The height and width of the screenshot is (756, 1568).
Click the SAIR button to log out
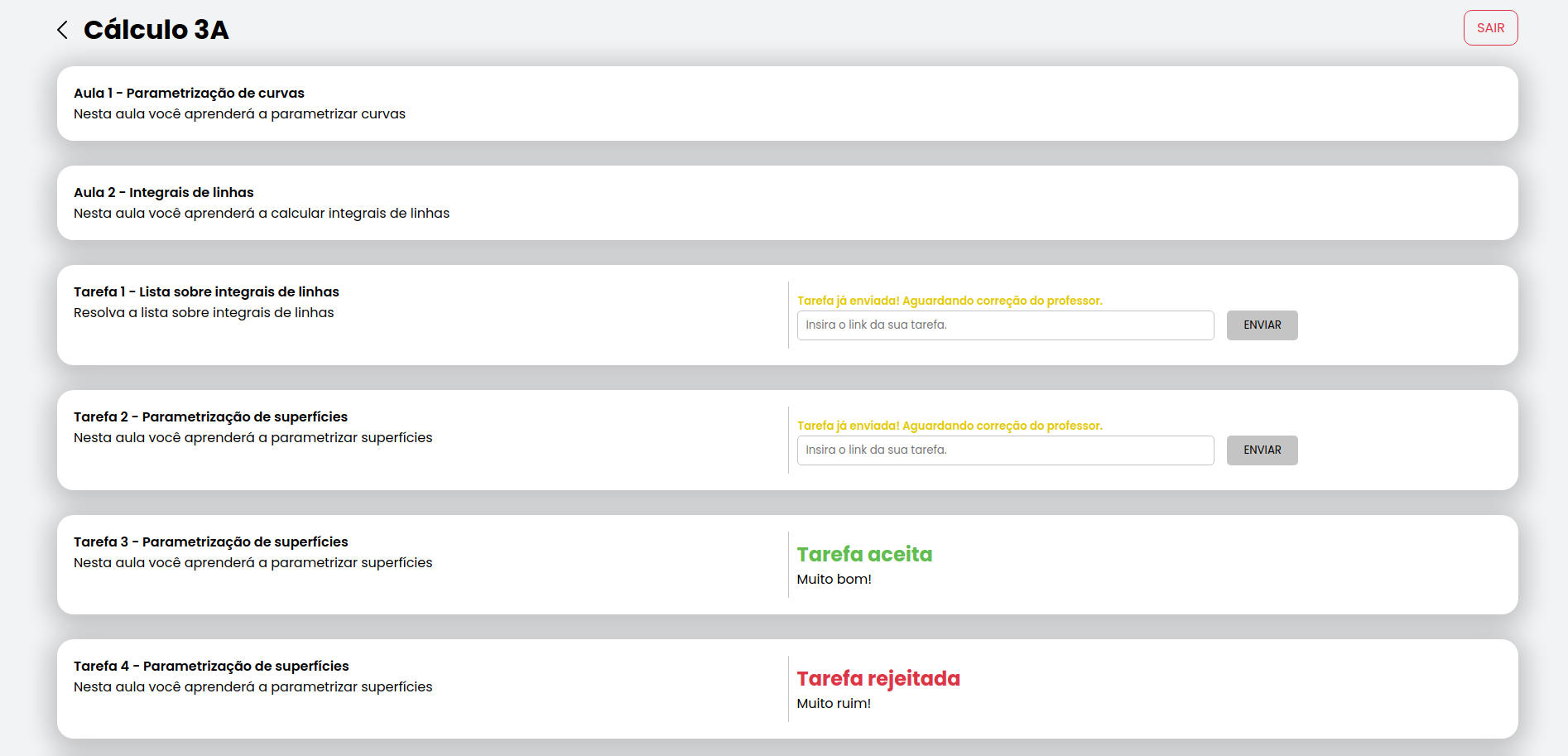tap(1490, 27)
